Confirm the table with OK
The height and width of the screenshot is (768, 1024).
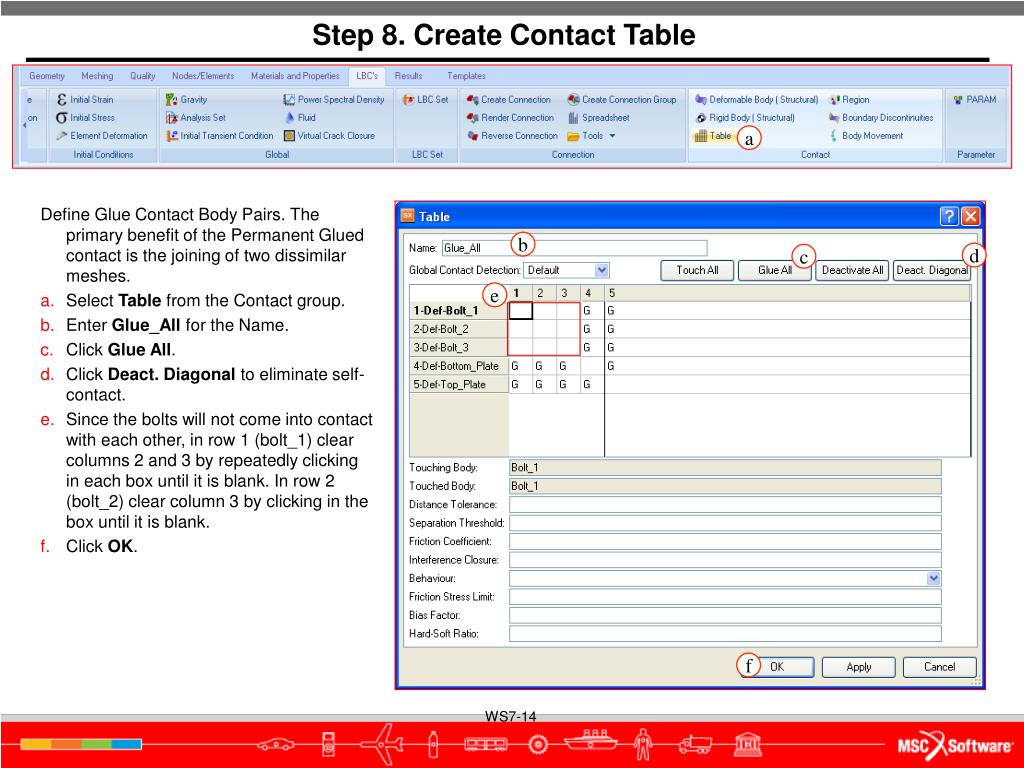777,667
